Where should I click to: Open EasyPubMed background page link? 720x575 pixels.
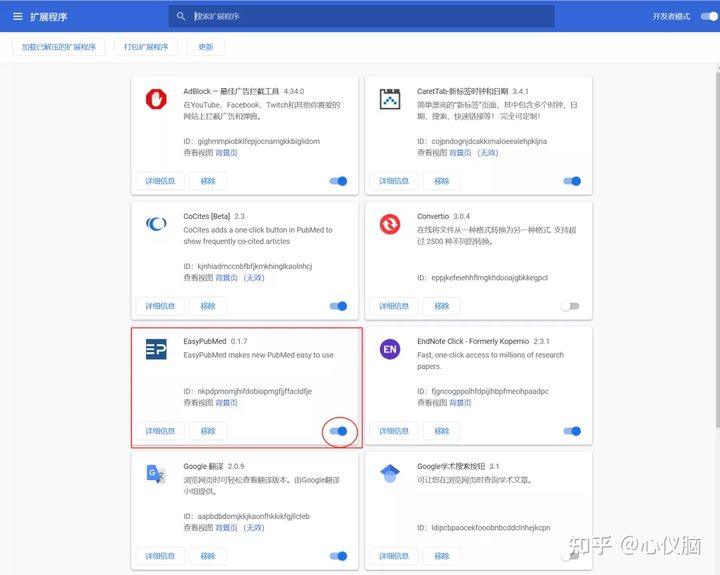226,403
